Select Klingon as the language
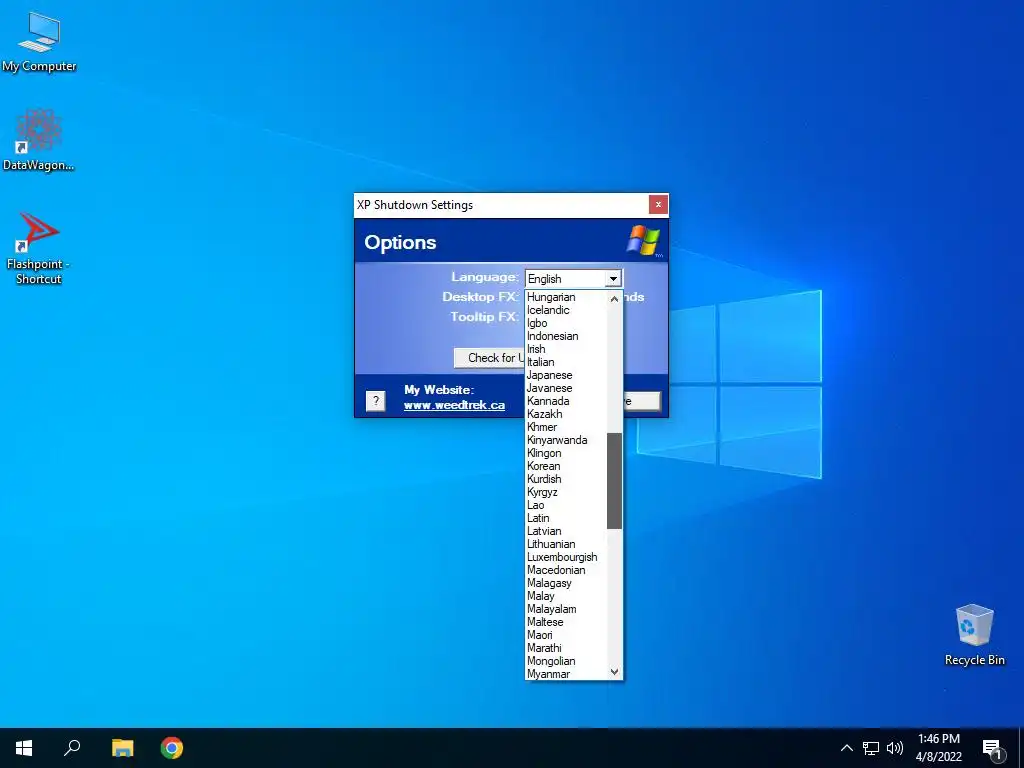The width and height of the screenshot is (1024, 768). tap(567, 453)
